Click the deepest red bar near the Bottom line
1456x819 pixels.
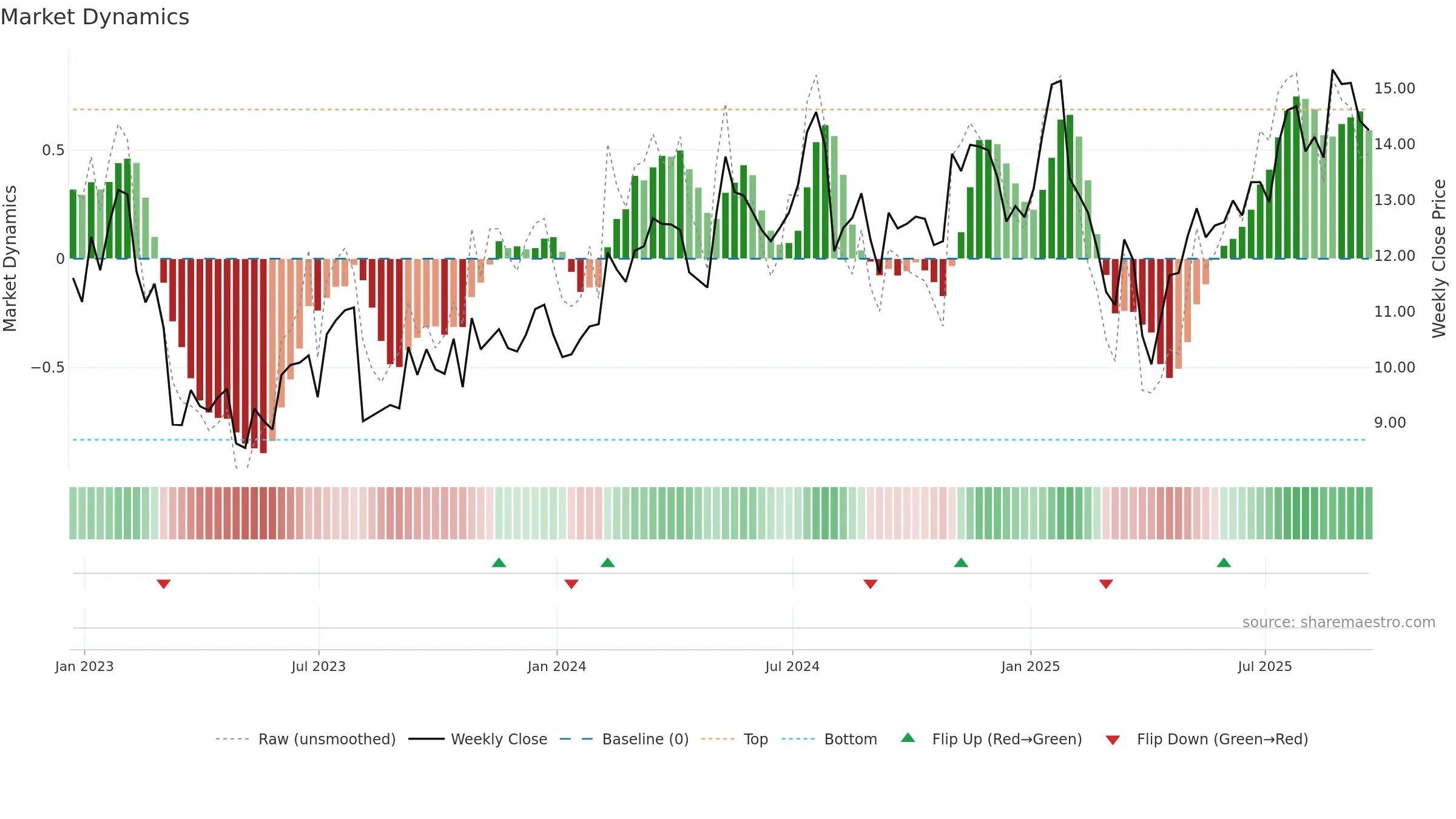[x=263, y=356]
